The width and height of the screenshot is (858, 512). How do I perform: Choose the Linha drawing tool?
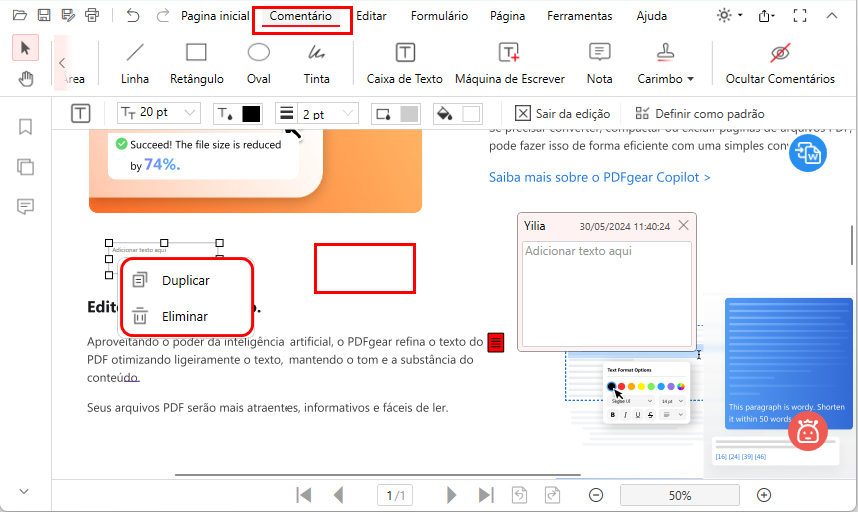(135, 64)
